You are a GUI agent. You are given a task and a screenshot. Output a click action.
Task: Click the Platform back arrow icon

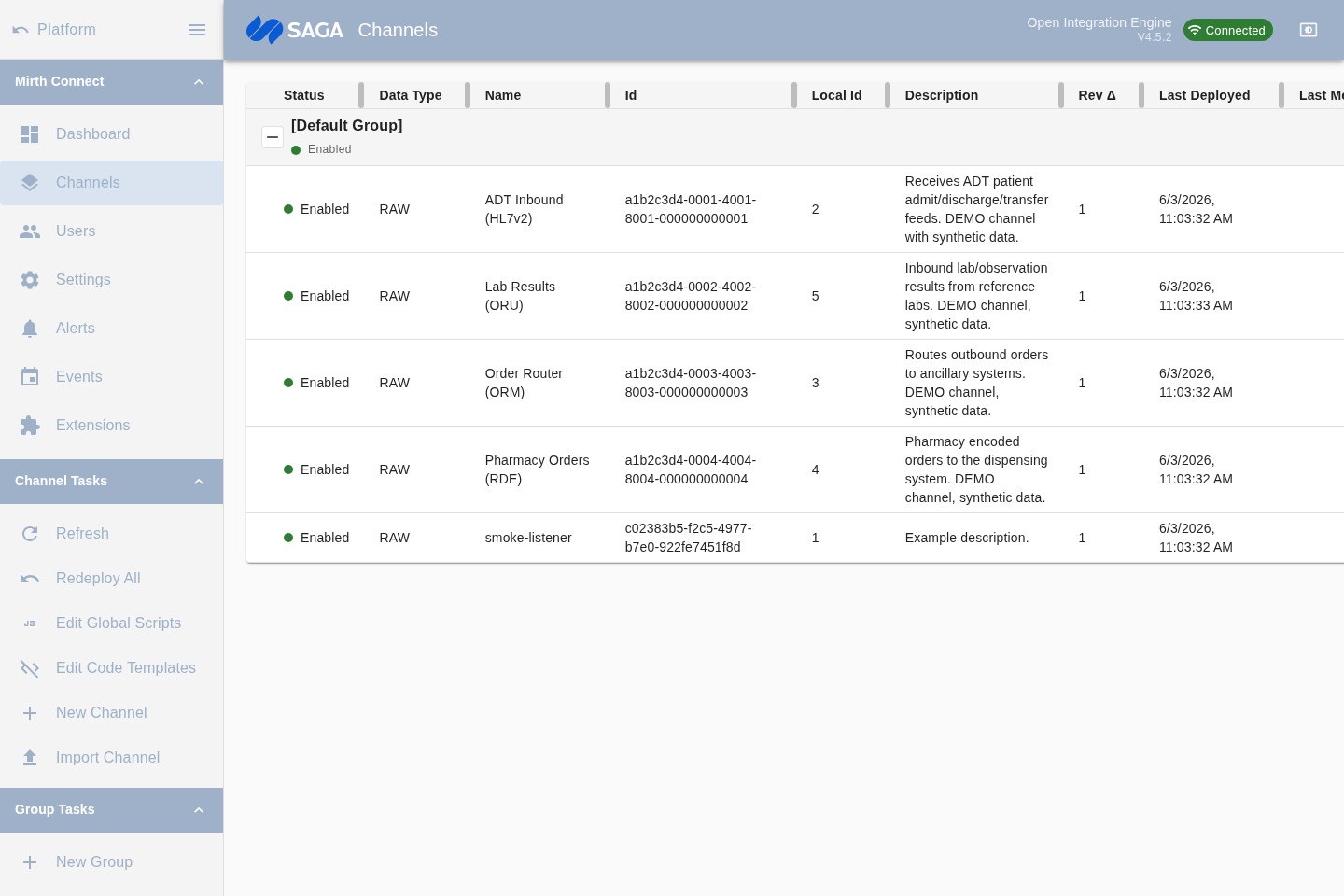[21, 30]
